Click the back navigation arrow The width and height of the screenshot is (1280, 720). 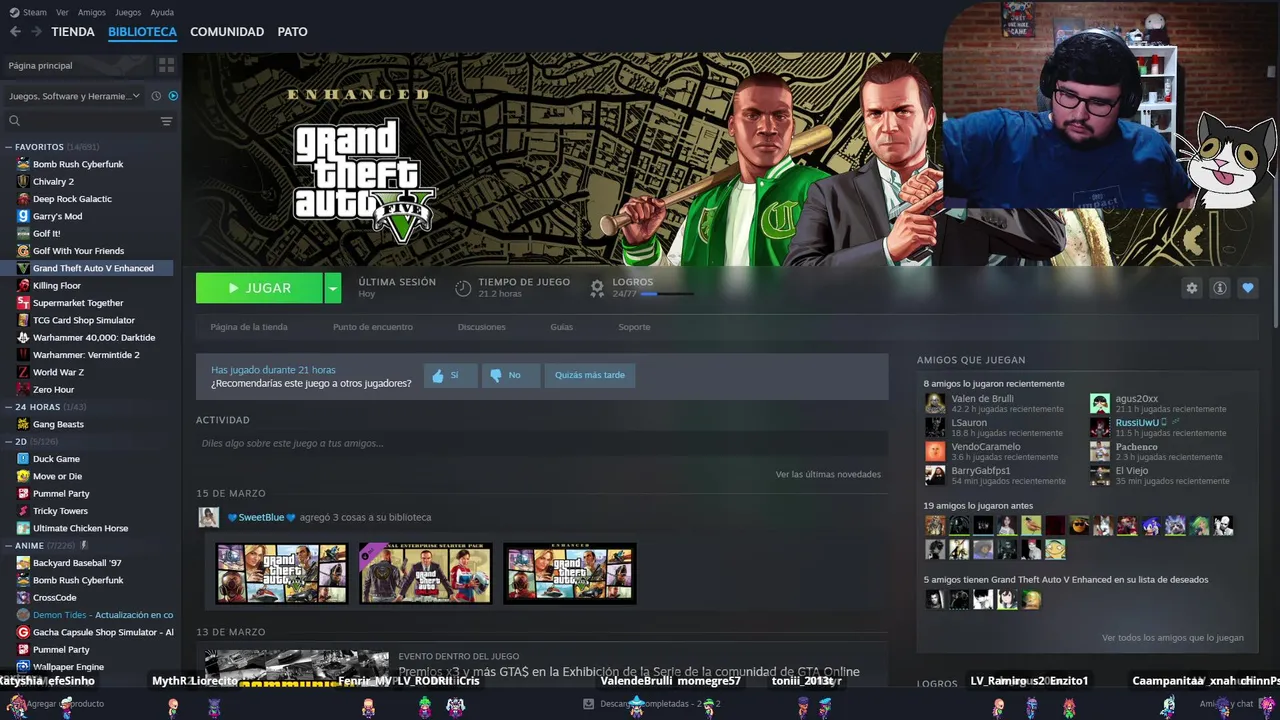15,32
